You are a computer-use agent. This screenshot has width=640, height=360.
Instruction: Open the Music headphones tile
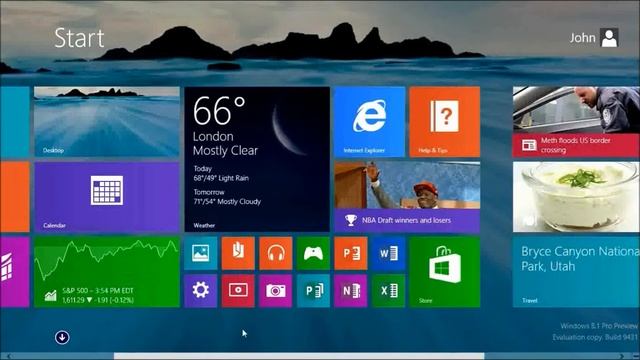(x=276, y=253)
